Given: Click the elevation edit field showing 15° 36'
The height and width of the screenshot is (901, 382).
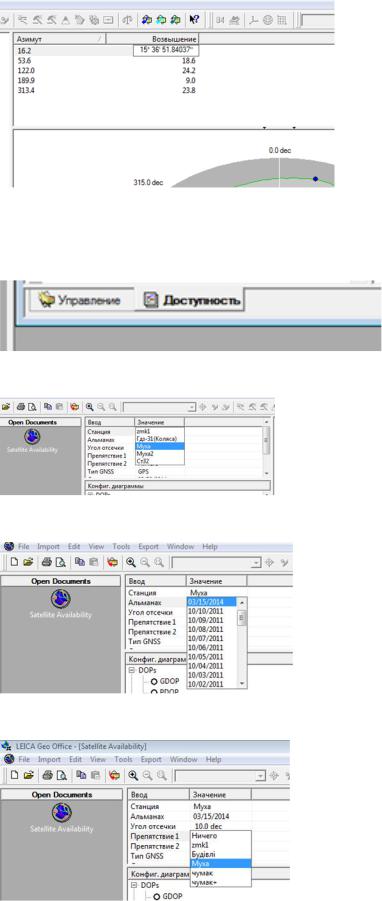Looking at the screenshot, I should (166, 51).
